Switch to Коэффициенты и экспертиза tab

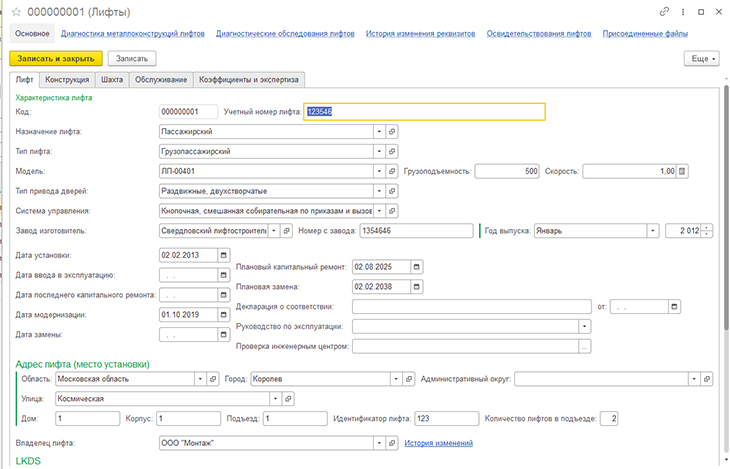(x=249, y=80)
